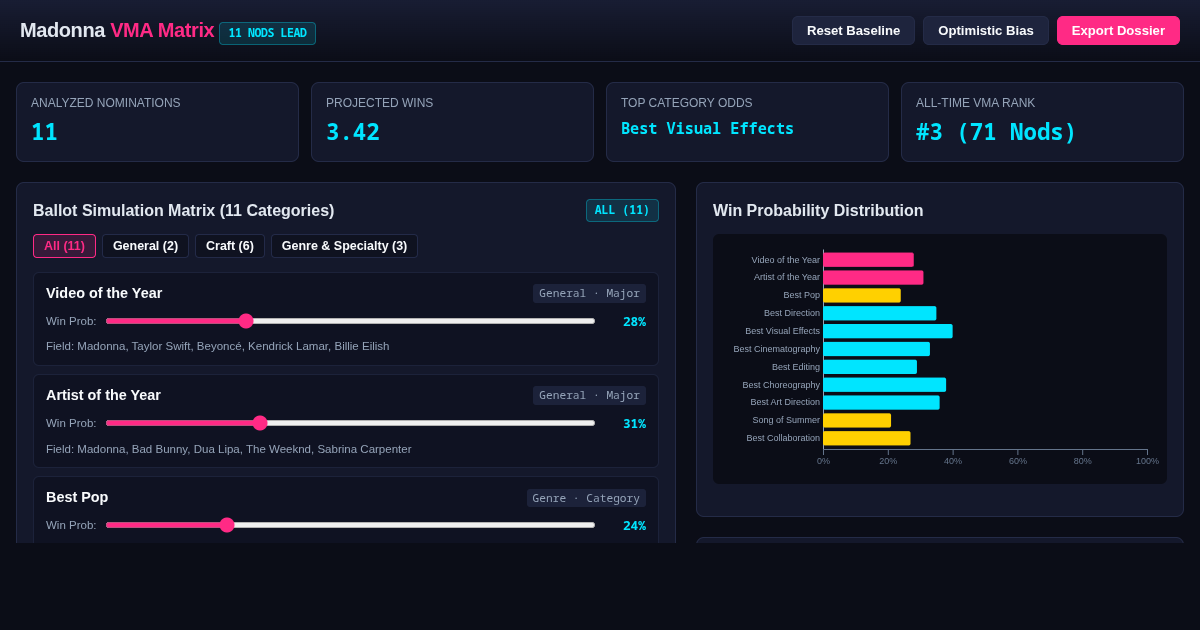Click the Projected Wins value 3.42
This screenshot has height=630, width=1200.
tap(353, 132)
